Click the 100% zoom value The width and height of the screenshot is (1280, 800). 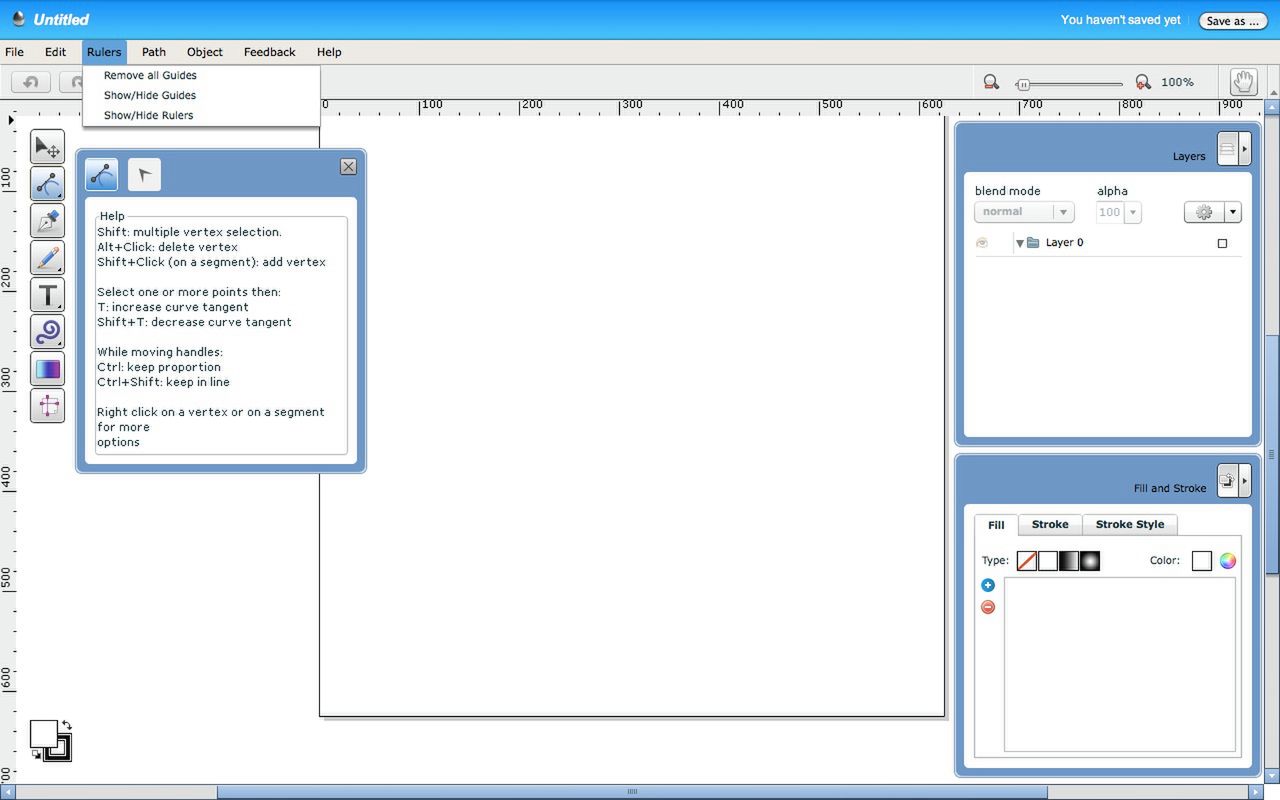(1177, 82)
